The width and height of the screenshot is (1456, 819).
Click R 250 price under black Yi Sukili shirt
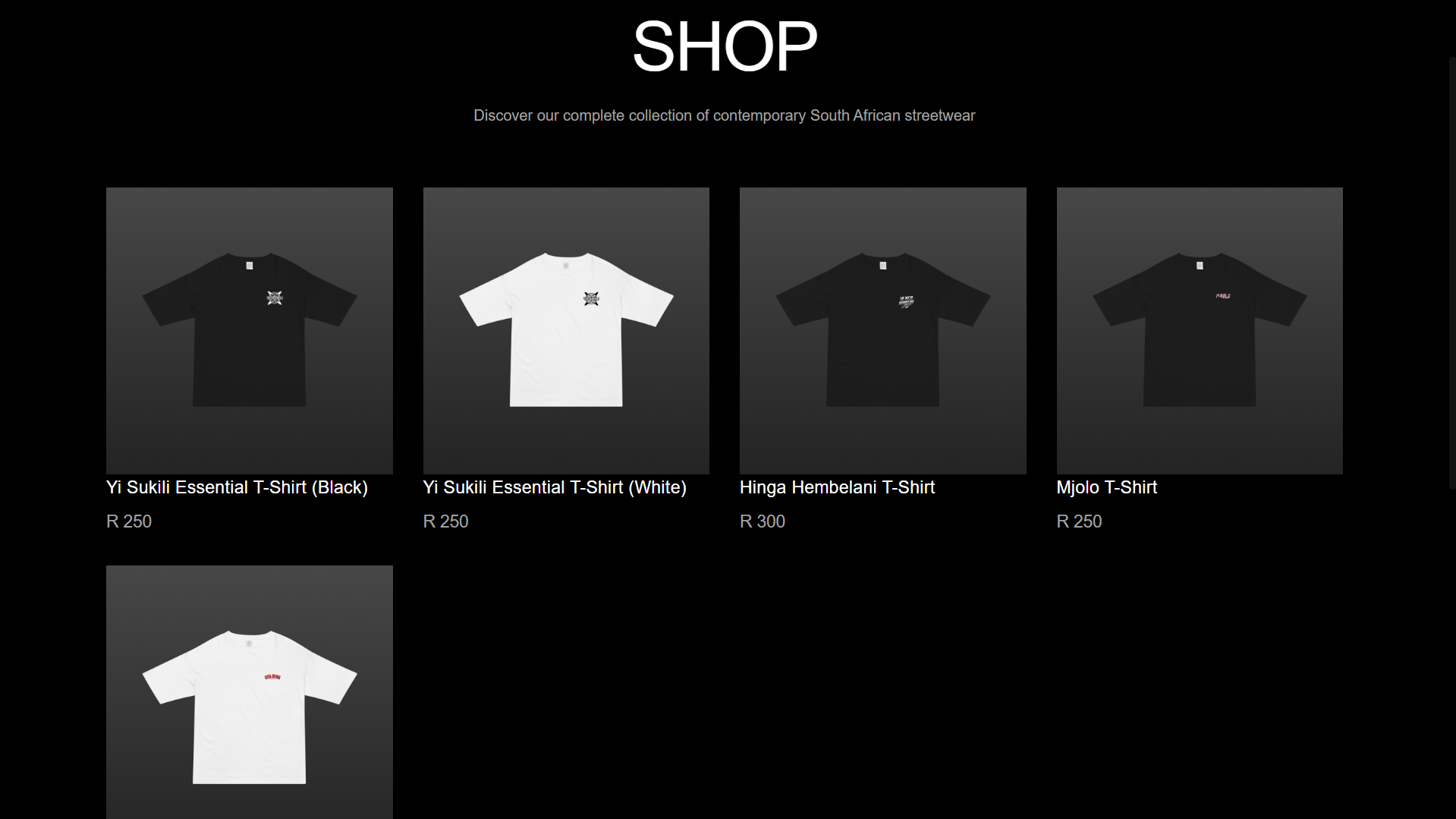click(x=129, y=521)
